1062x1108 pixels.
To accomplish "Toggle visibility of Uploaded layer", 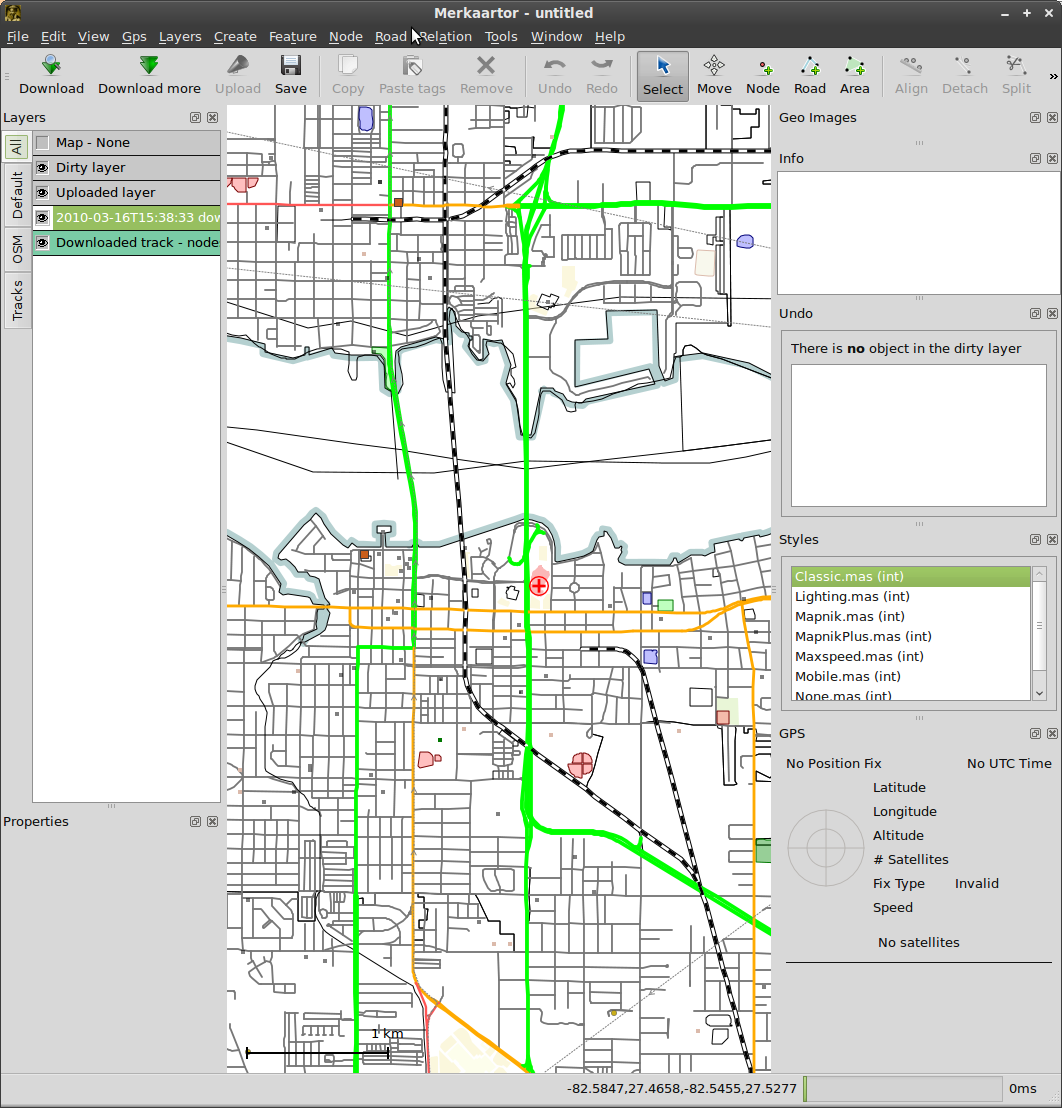I will click(x=42, y=193).
